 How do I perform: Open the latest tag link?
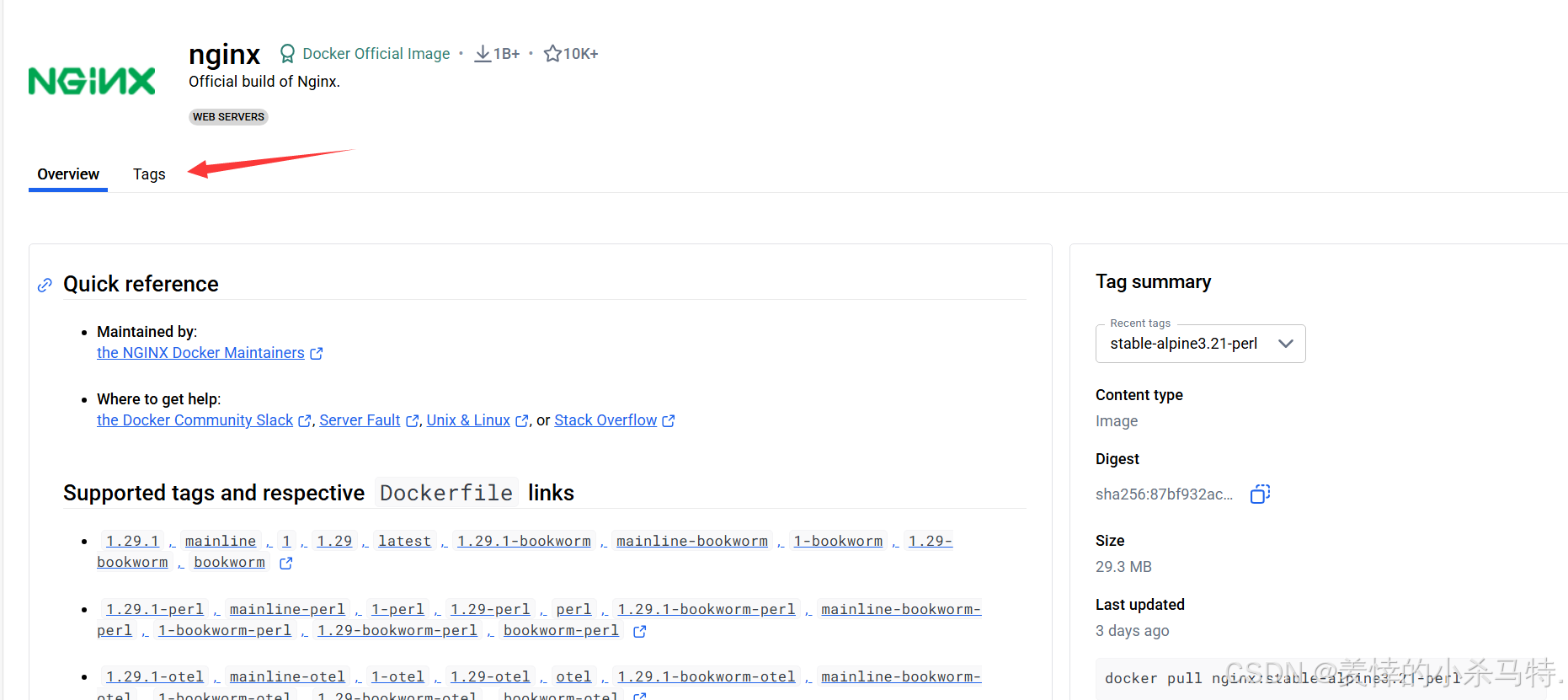(x=404, y=541)
